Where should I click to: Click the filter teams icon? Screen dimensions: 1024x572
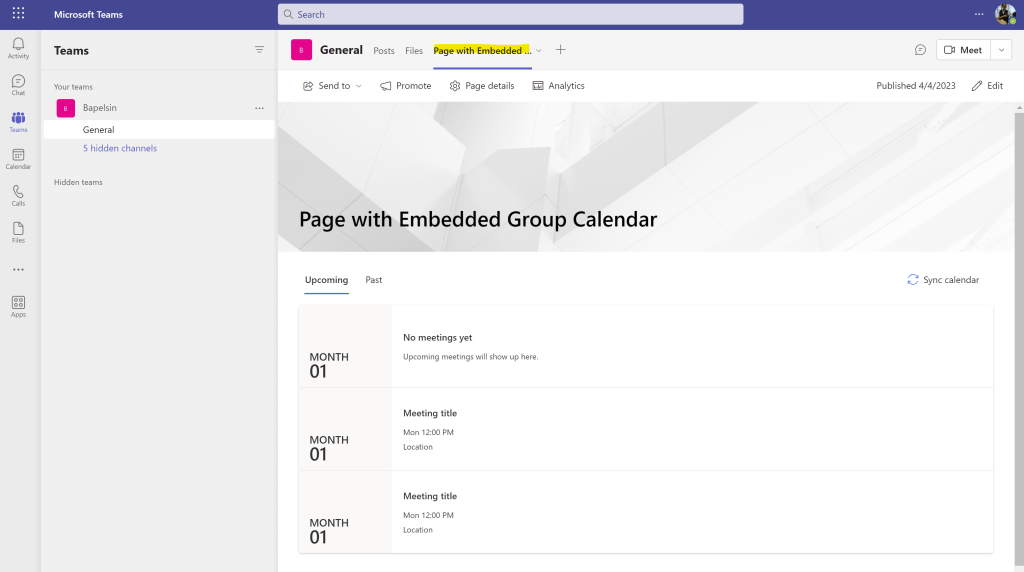click(x=259, y=50)
